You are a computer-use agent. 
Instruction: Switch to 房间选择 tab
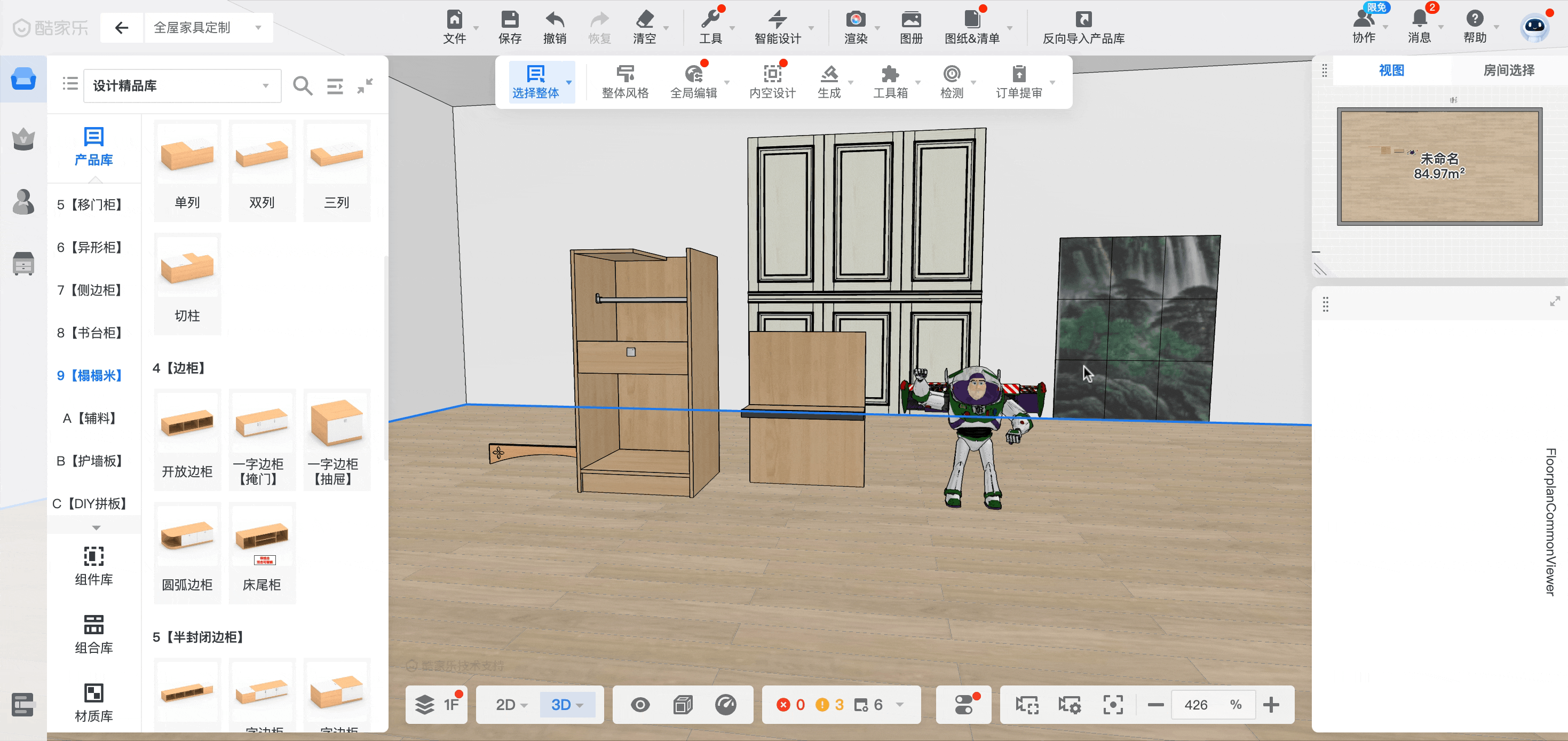point(1508,70)
